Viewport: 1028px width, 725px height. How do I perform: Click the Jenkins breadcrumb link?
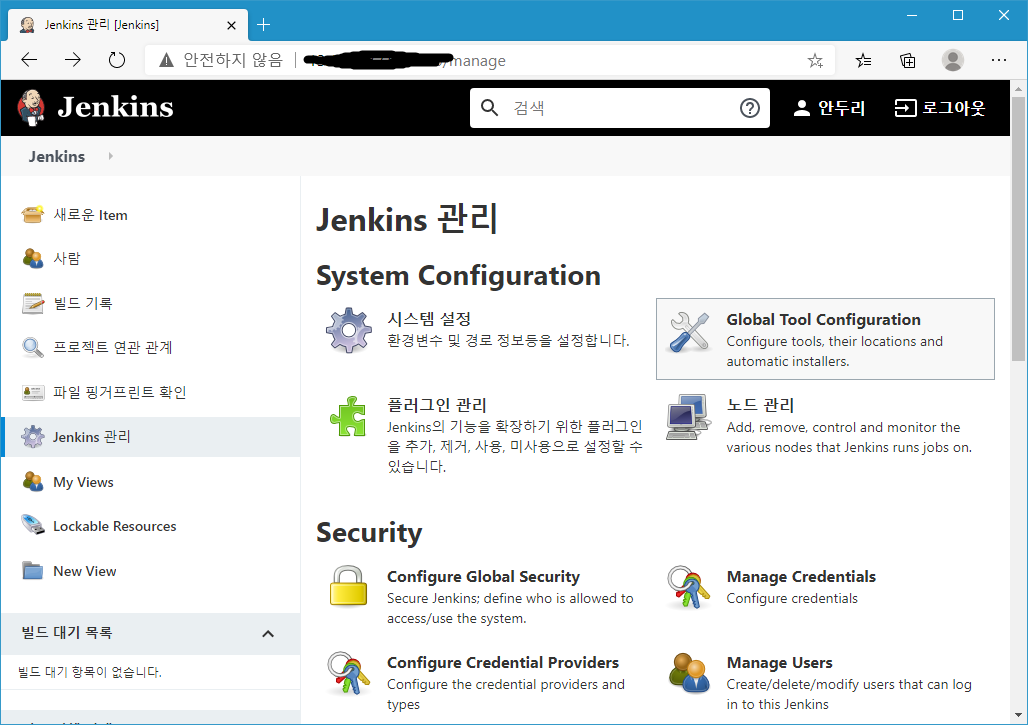[56, 156]
